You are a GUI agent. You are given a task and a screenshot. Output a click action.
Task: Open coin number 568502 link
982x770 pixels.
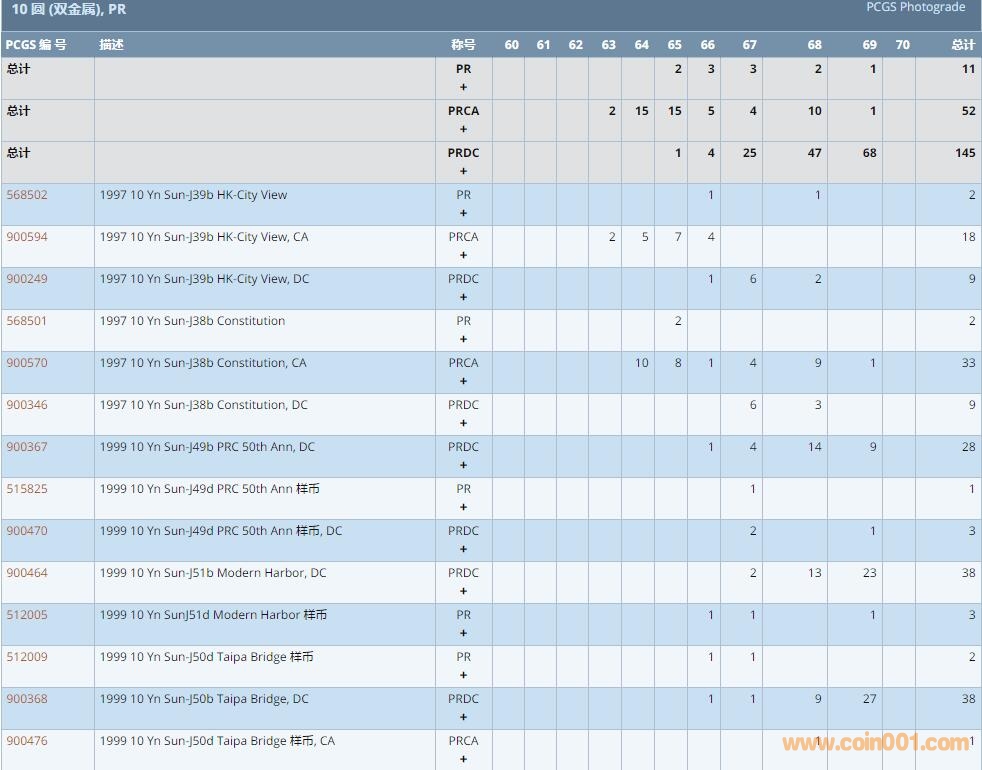[x=27, y=195]
